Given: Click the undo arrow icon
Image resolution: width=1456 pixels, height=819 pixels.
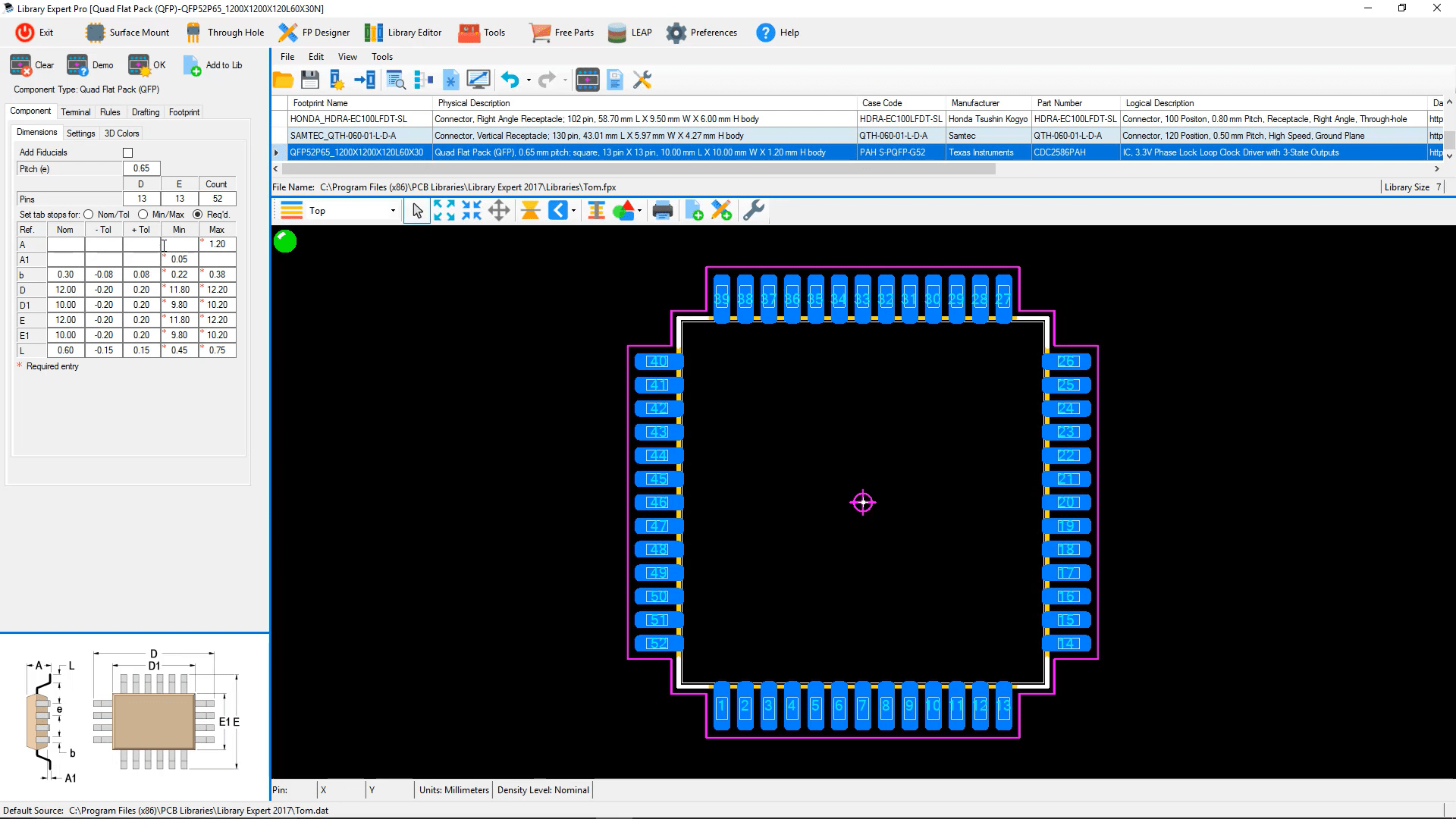Looking at the screenshot, I should (510, 80).
